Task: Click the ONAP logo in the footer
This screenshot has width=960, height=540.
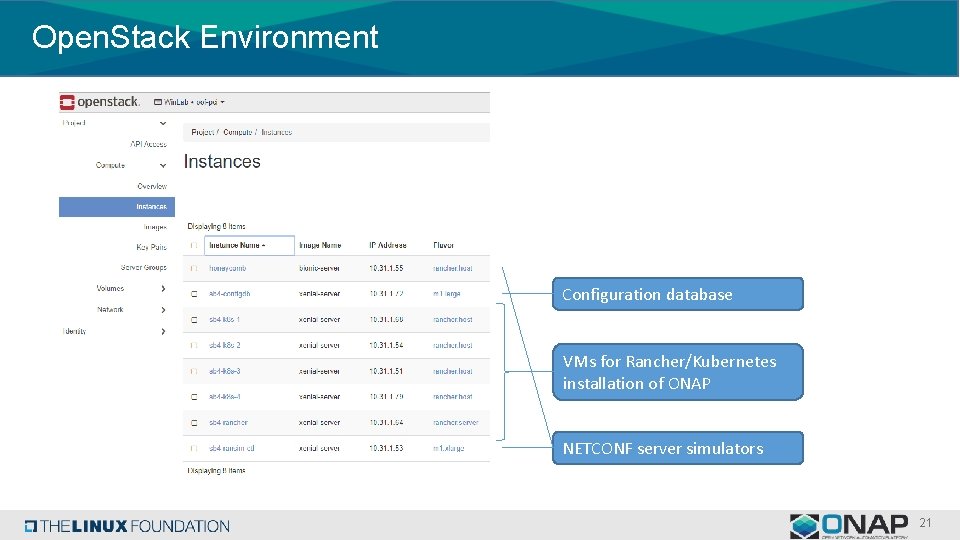Action: pos(849,526)
